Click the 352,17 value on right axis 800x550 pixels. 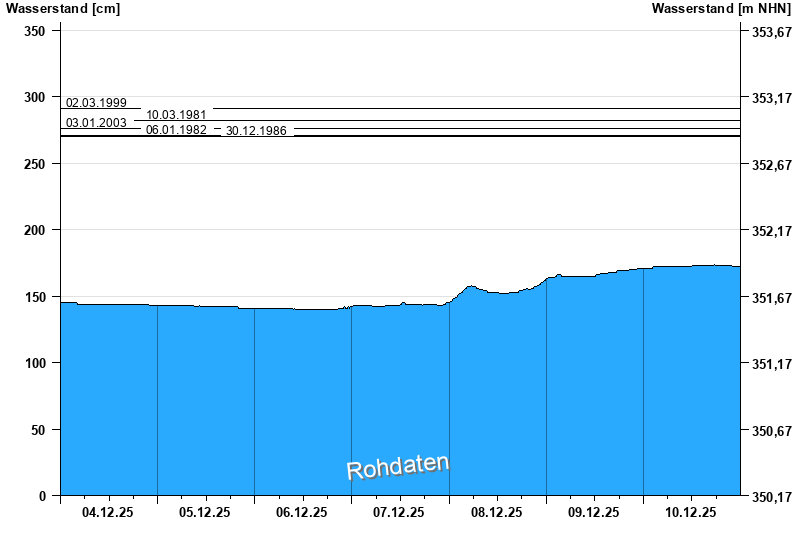point(772,231)
